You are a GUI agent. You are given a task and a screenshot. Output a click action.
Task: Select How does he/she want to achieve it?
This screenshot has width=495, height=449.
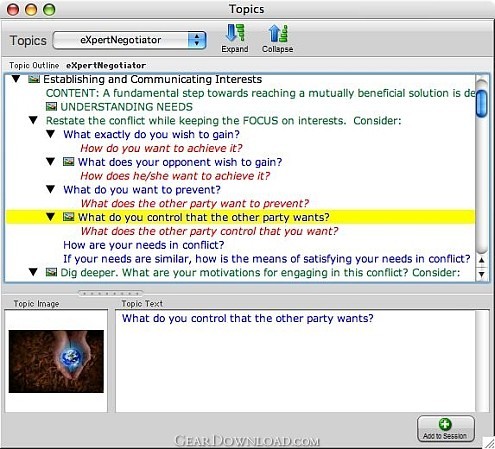(x=175, y=176)
